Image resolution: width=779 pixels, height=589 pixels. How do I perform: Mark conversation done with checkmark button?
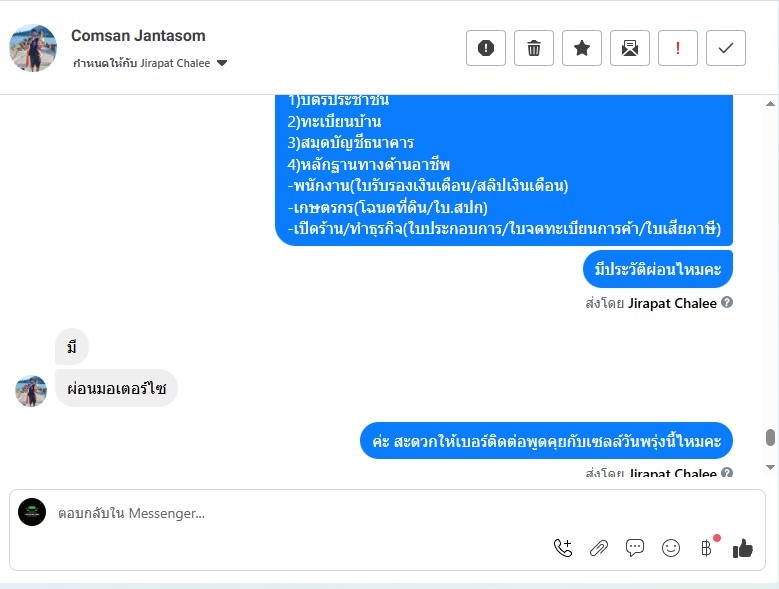pos(726,48)
